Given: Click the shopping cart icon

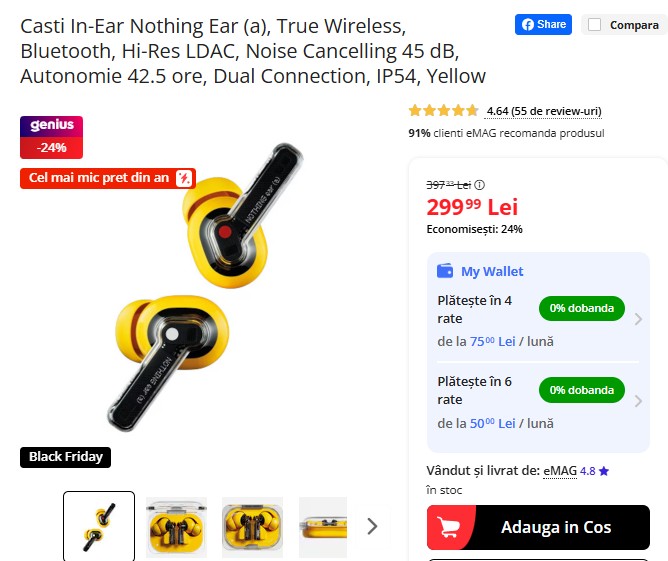Looking at the screenshot, I should click(x=449, y=528).
